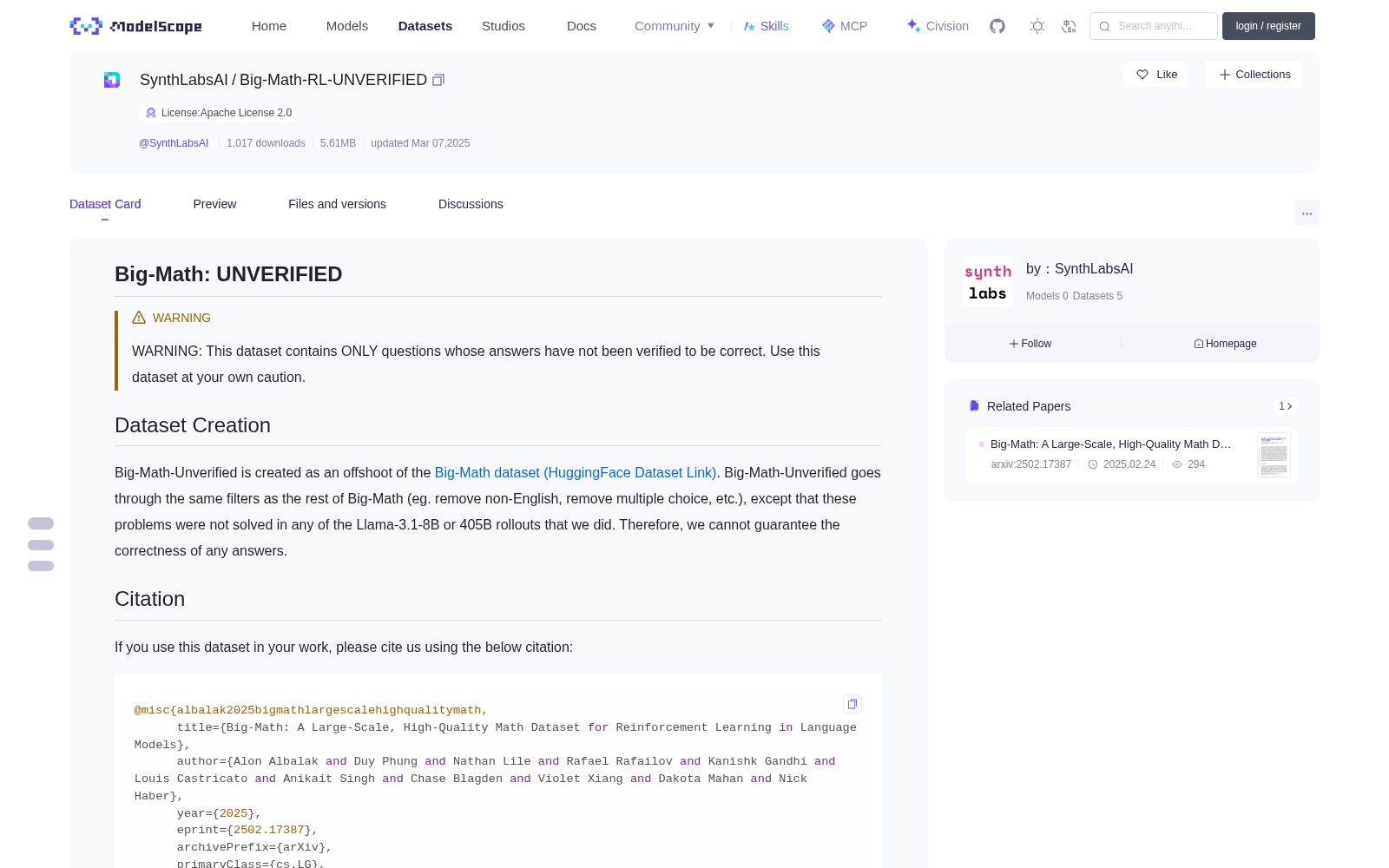This screenshot has width=1389, height=868.
Task: Click the WARNING callout heading
Action: [x=172, y=318]
